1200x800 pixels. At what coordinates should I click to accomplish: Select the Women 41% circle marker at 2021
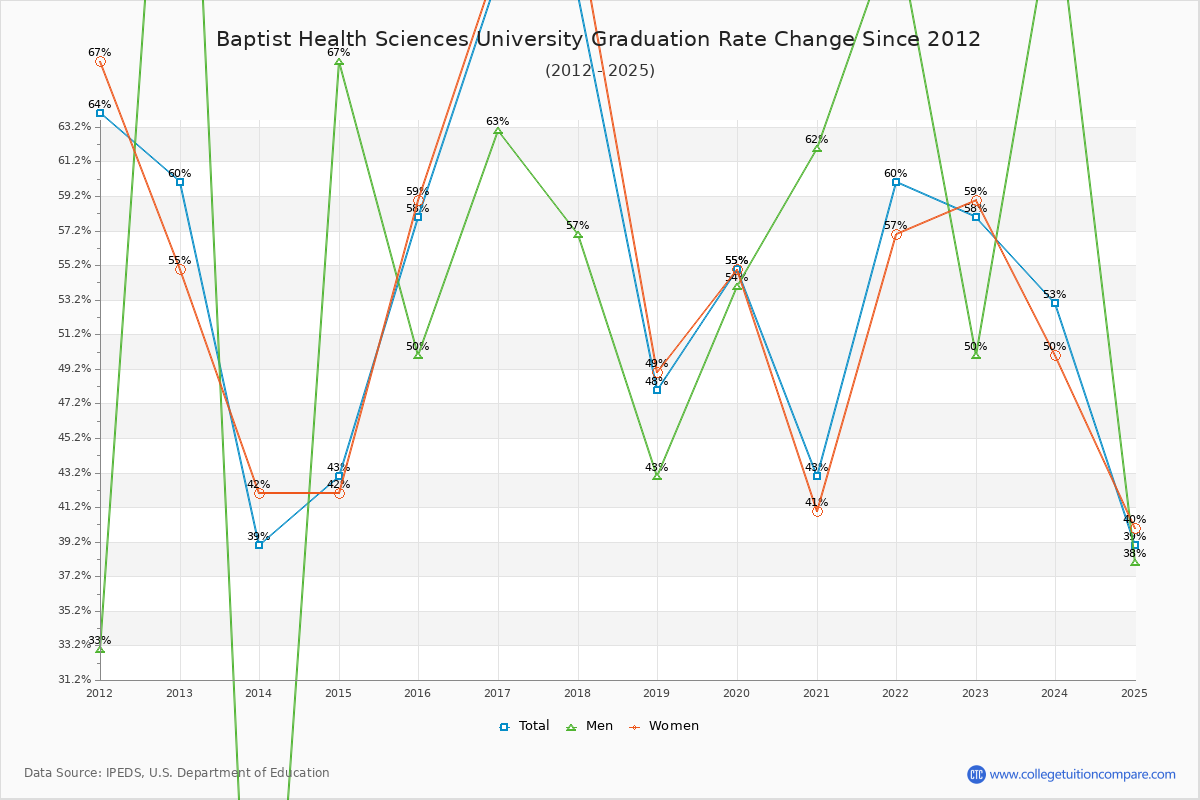point(817,511)
